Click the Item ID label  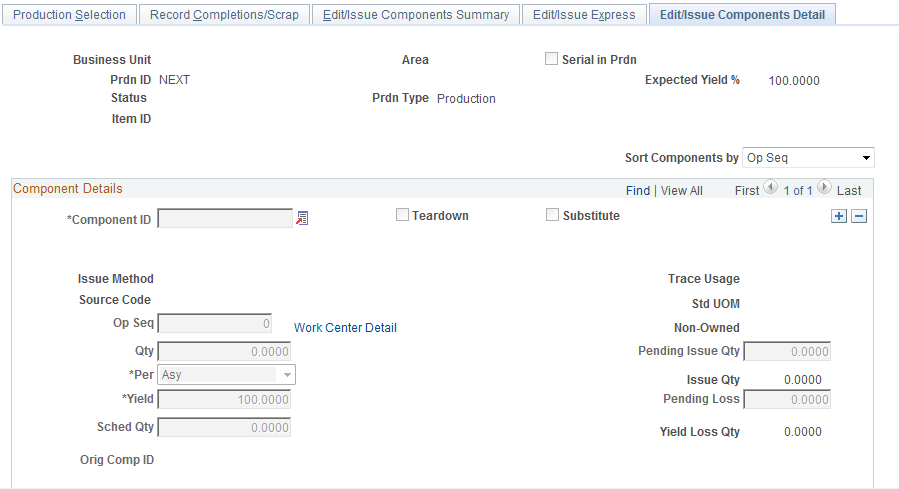click(x=131, y=119)
